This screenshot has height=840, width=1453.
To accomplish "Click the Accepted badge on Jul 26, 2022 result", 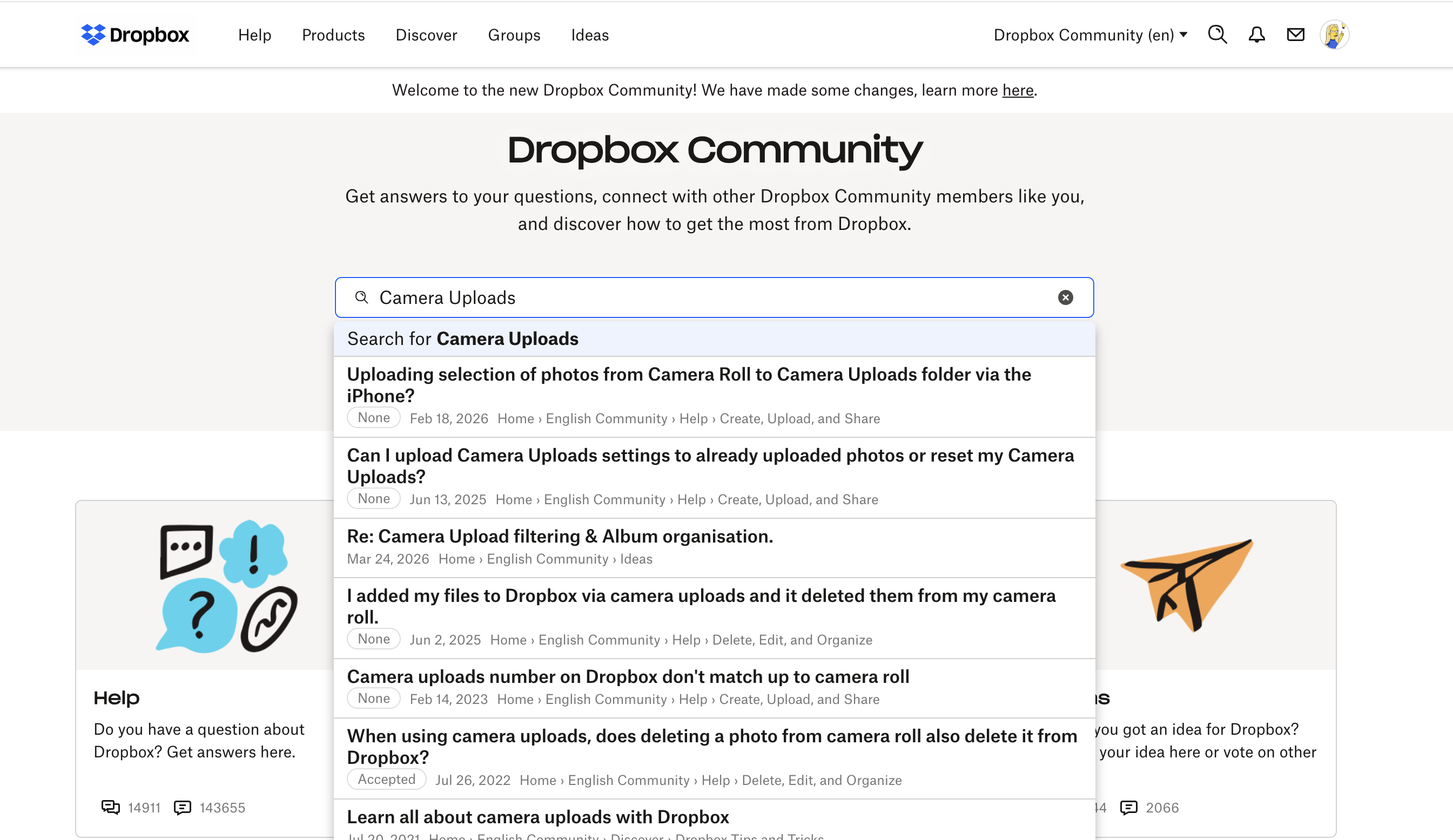I will pos(386,780).
